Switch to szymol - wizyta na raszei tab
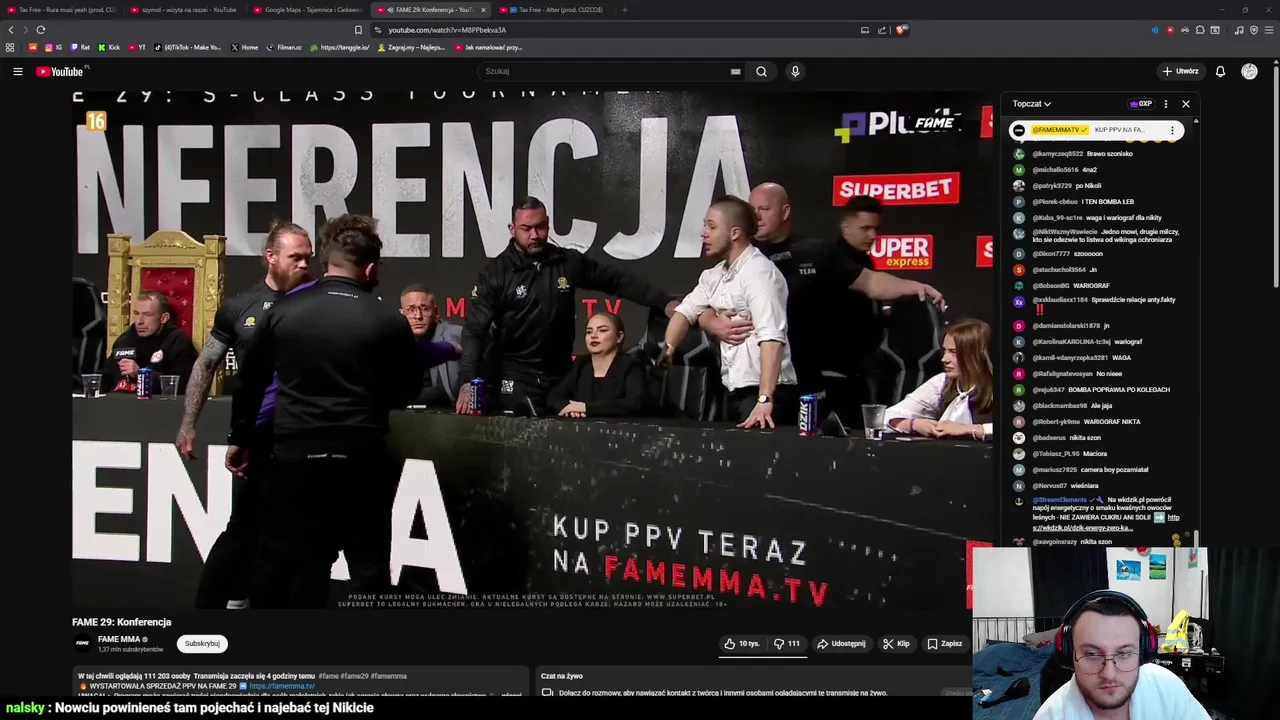Screen dimensions: 1280x720 [x=182, y=10]
